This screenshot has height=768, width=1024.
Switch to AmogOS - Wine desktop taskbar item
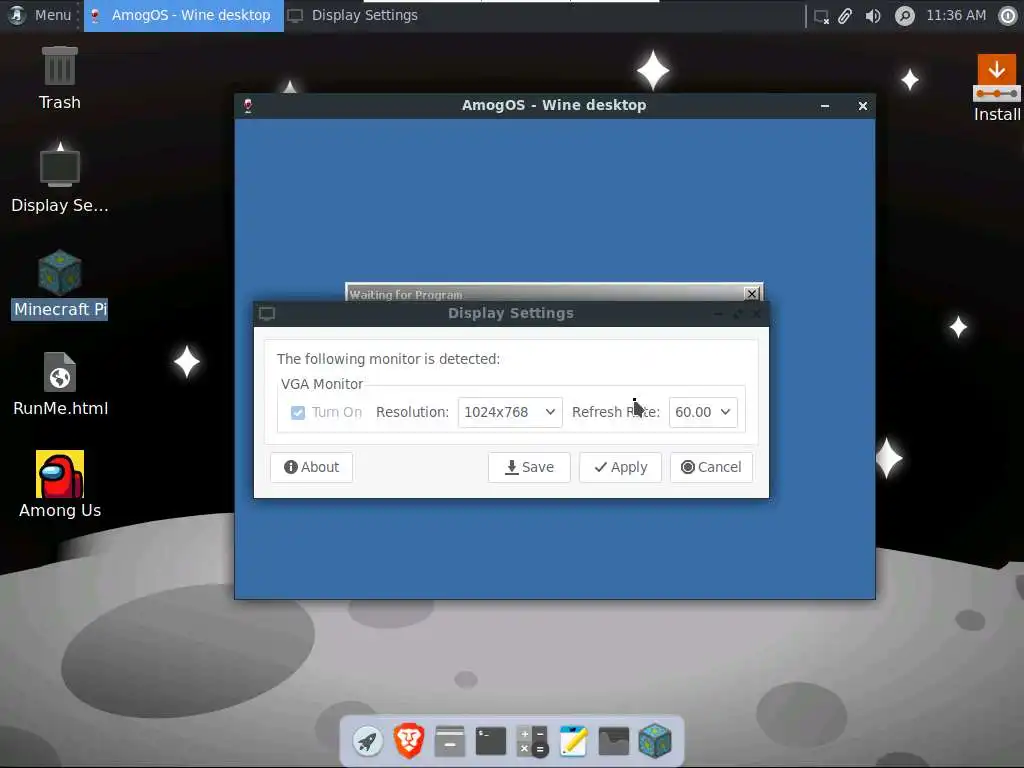point(184,16)
